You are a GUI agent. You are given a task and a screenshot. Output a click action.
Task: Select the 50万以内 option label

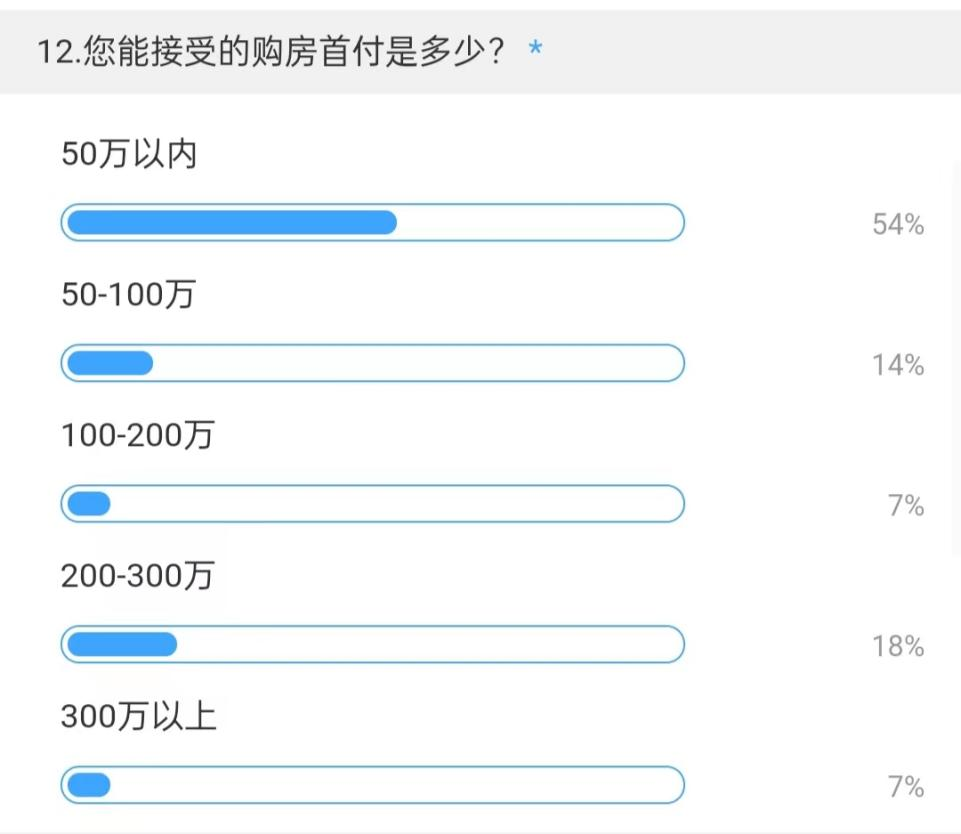(x=129, y=156)
